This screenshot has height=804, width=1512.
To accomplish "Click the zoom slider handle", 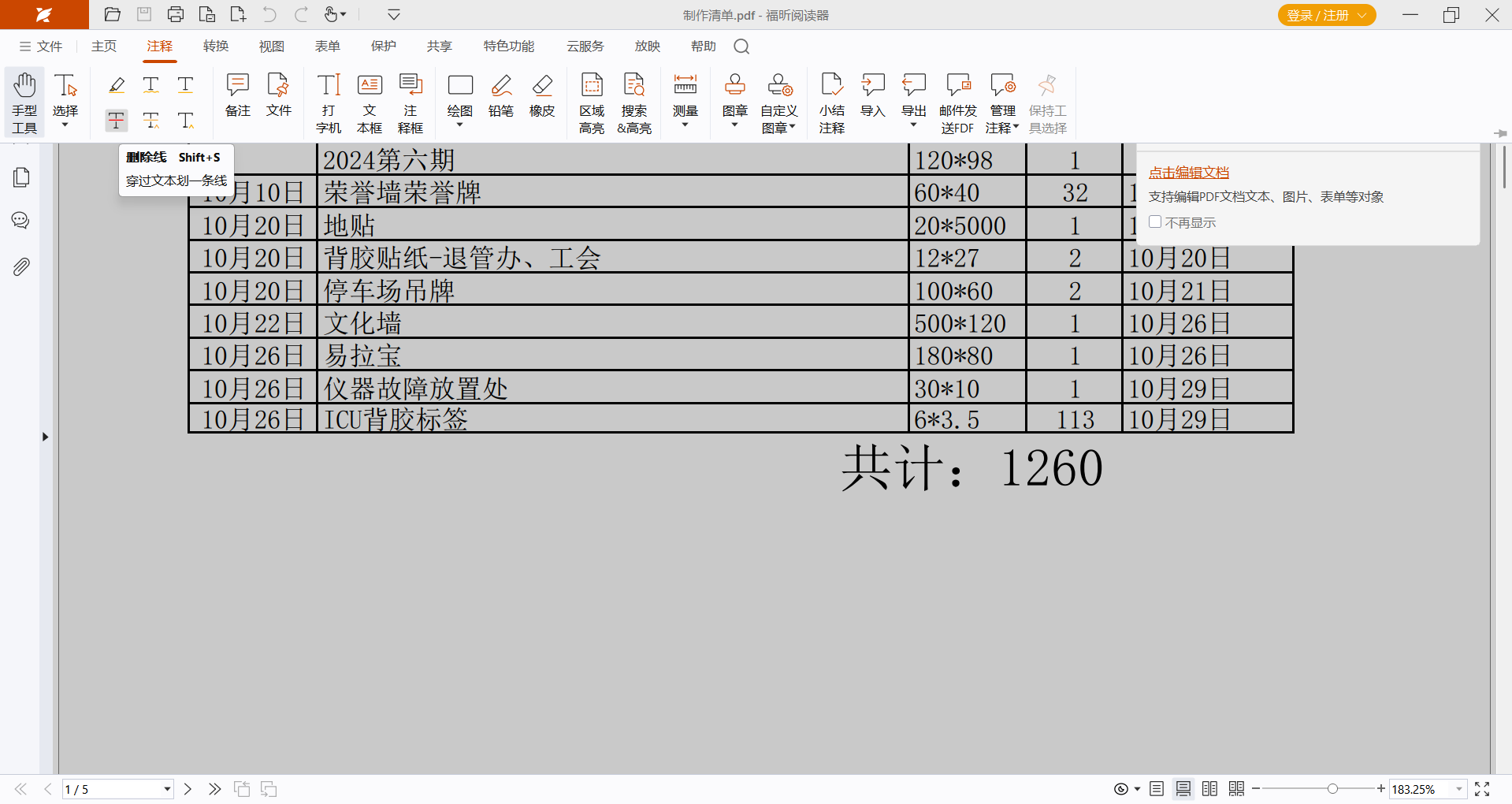I will coord(1332,789).
